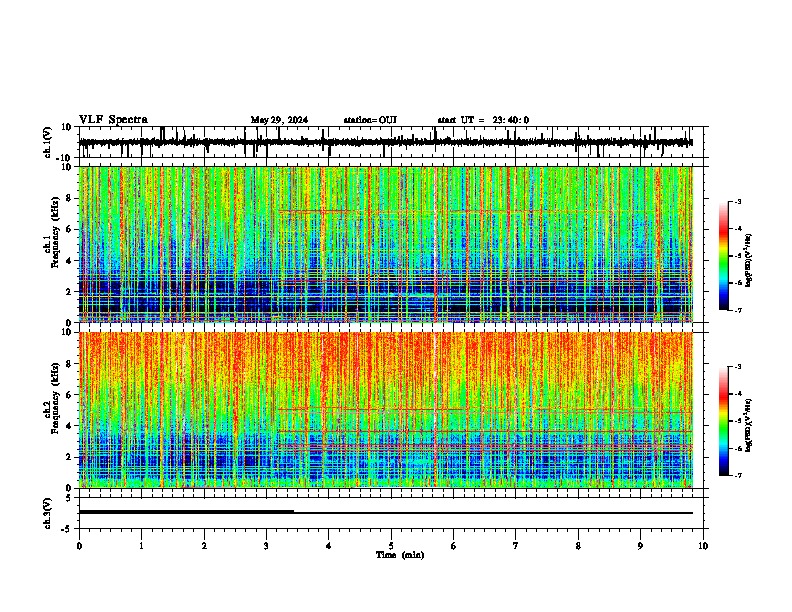Click time-axis tick label "7"
792x612 pixels.
coord(516,546)
